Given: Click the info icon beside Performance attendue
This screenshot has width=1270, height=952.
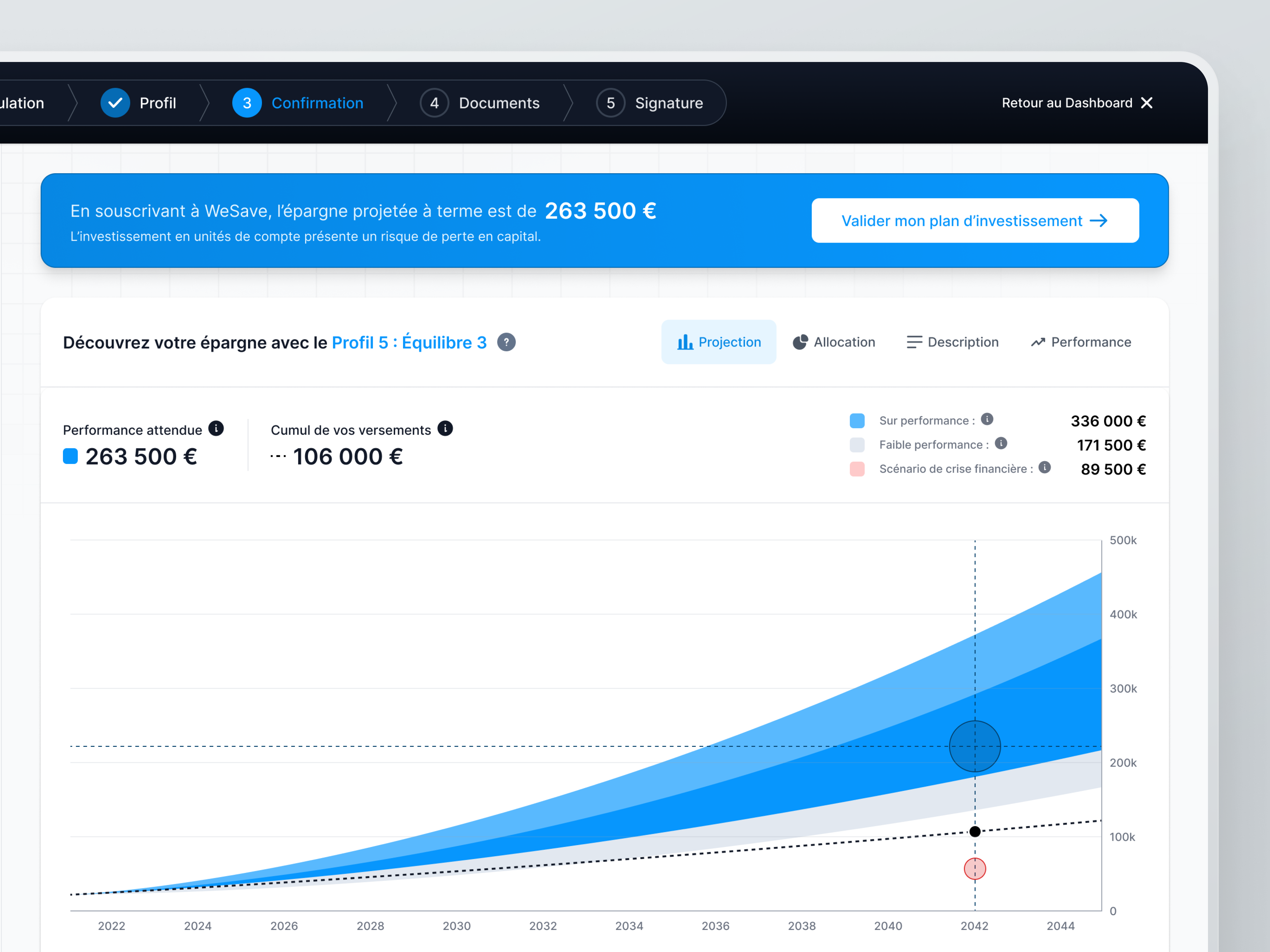Looking at the screenshot, I should [216, 429].
